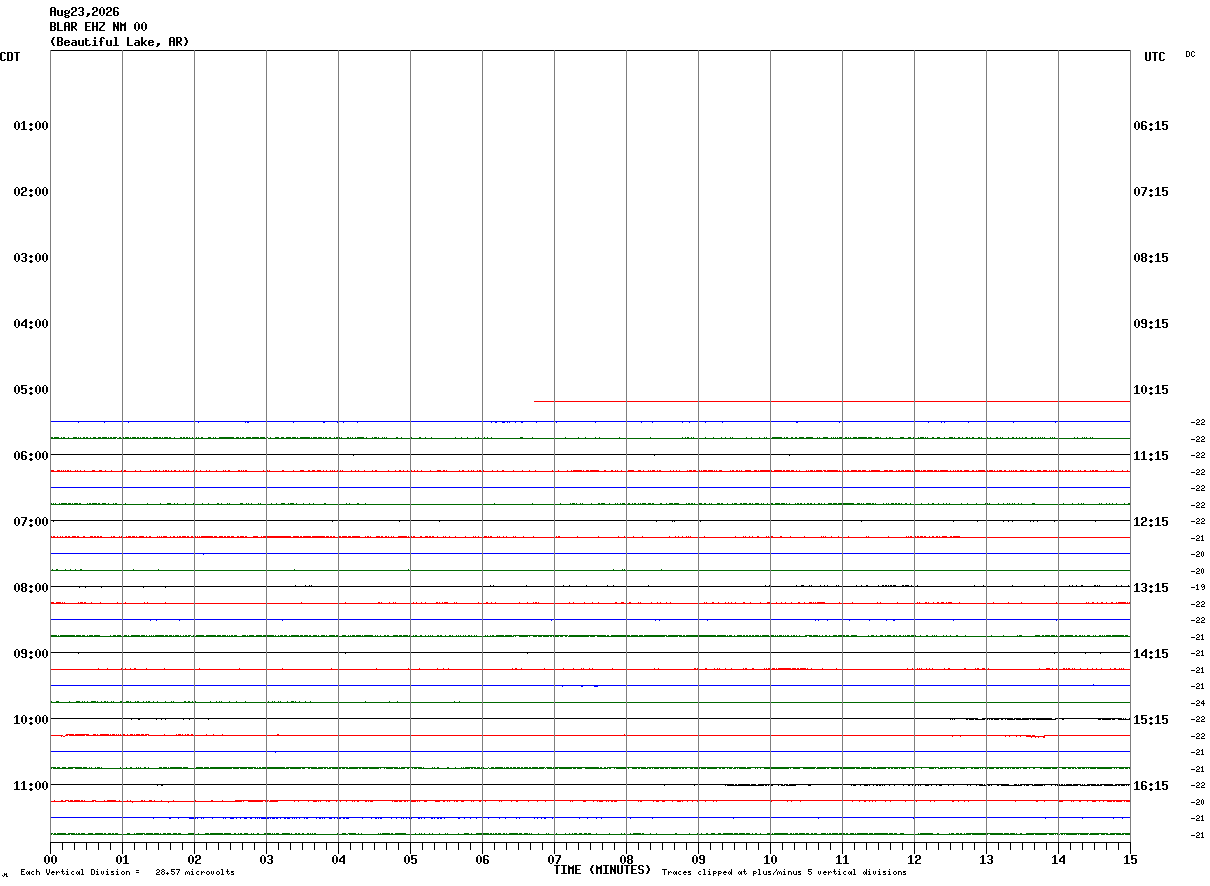
Task: Click the 10:00 CDT time label
Action: pos(31,720)
